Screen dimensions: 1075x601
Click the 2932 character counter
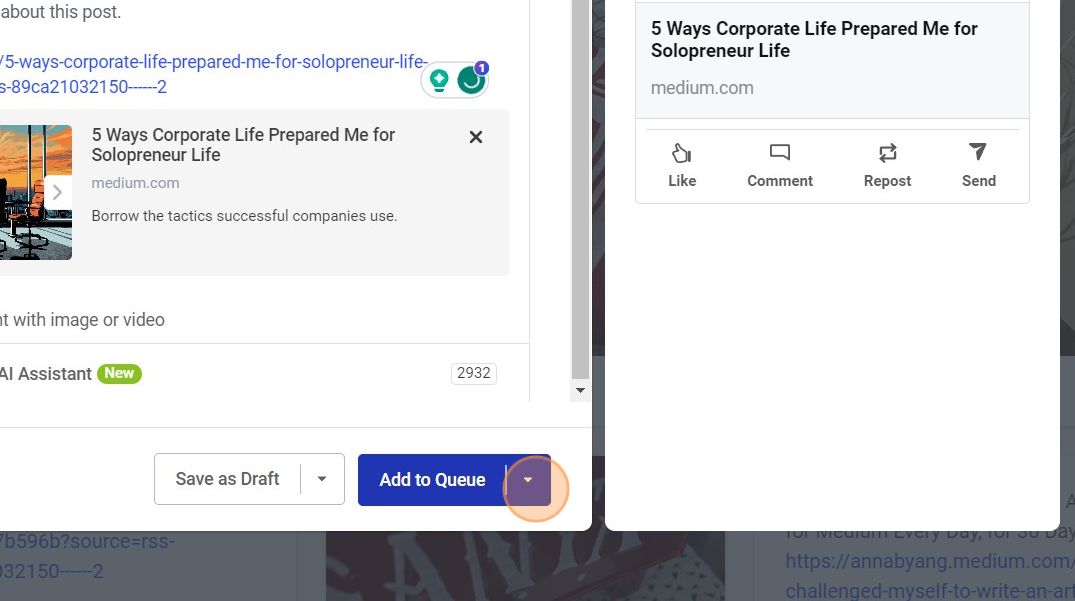[472, 373]
